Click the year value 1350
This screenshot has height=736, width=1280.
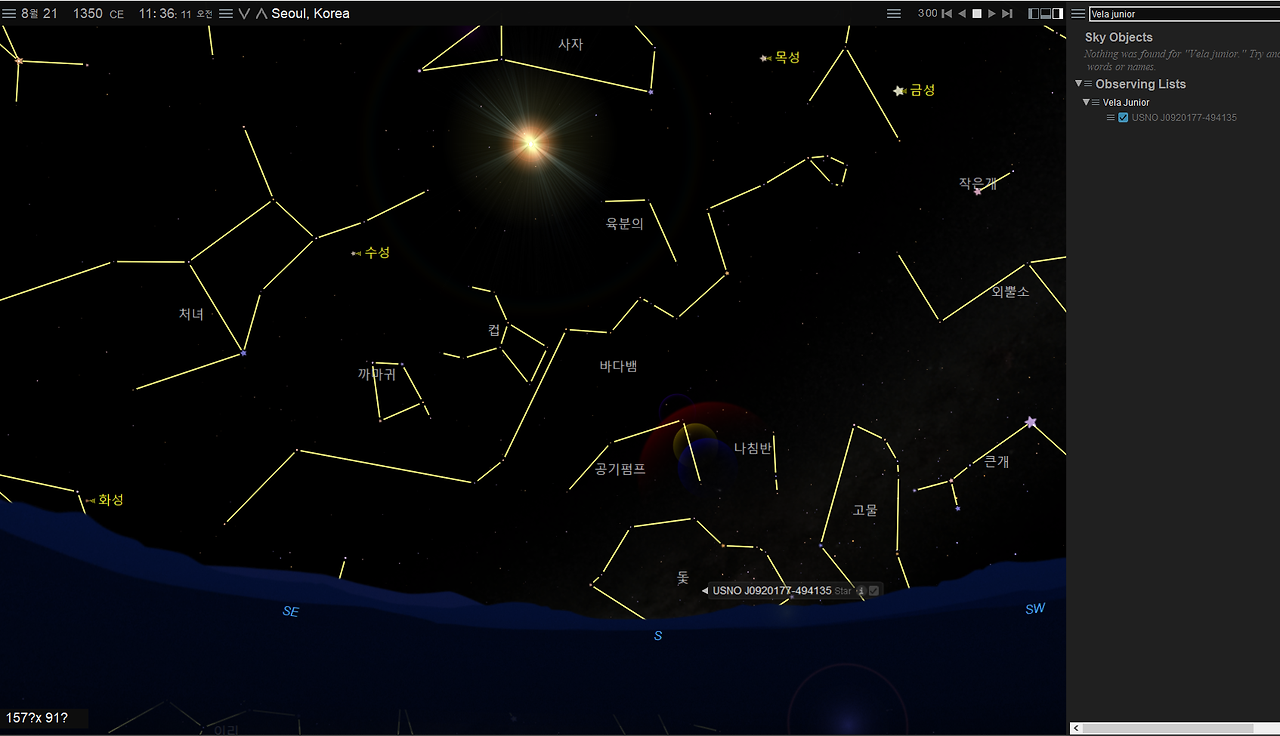[x=88, y=14]
